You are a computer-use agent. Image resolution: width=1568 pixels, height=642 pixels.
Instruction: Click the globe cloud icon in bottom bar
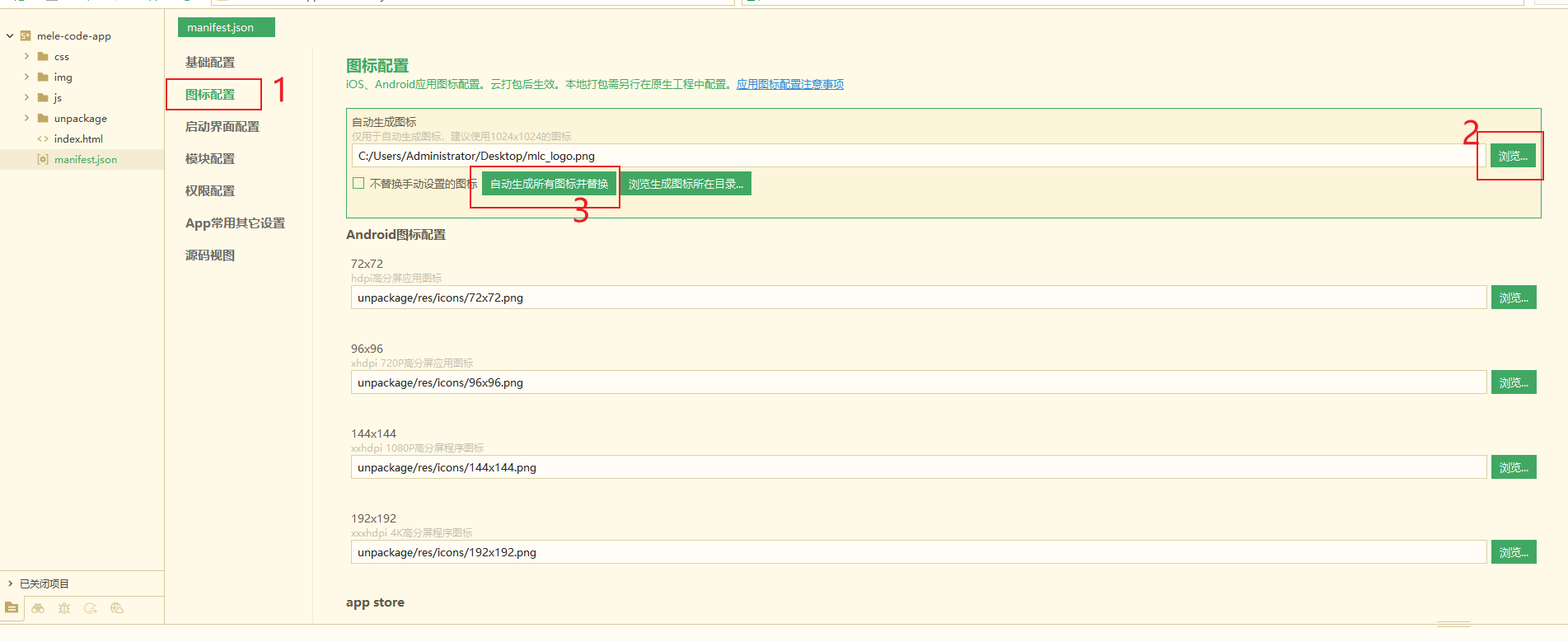117,608
